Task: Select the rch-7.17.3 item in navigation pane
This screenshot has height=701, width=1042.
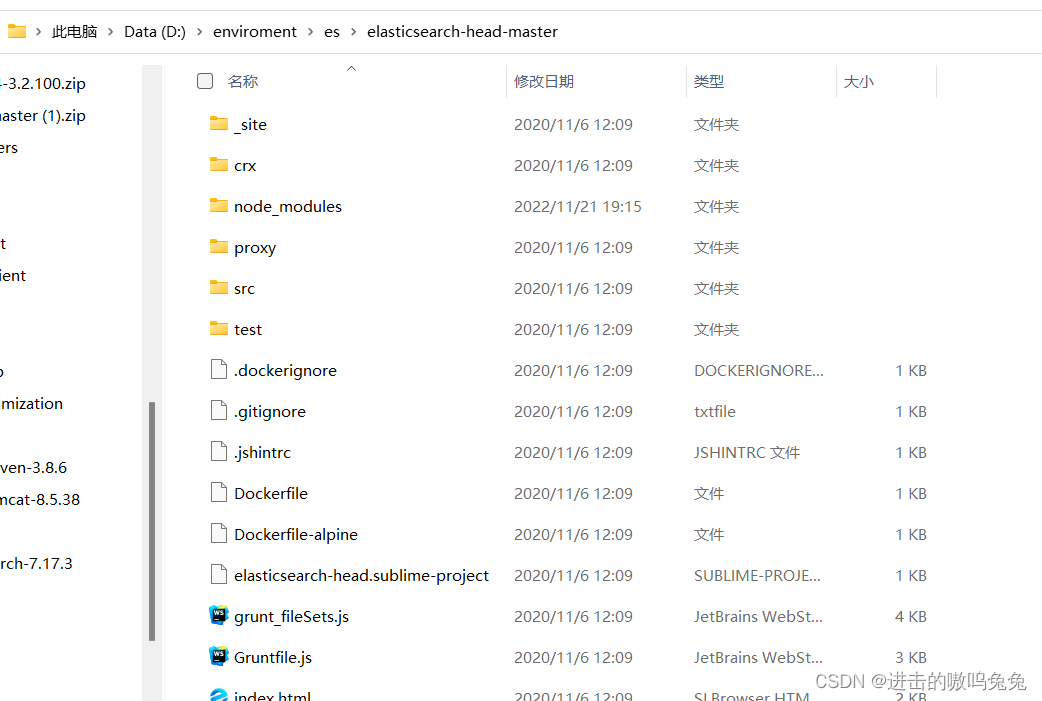Action: [x=37, y=563]
